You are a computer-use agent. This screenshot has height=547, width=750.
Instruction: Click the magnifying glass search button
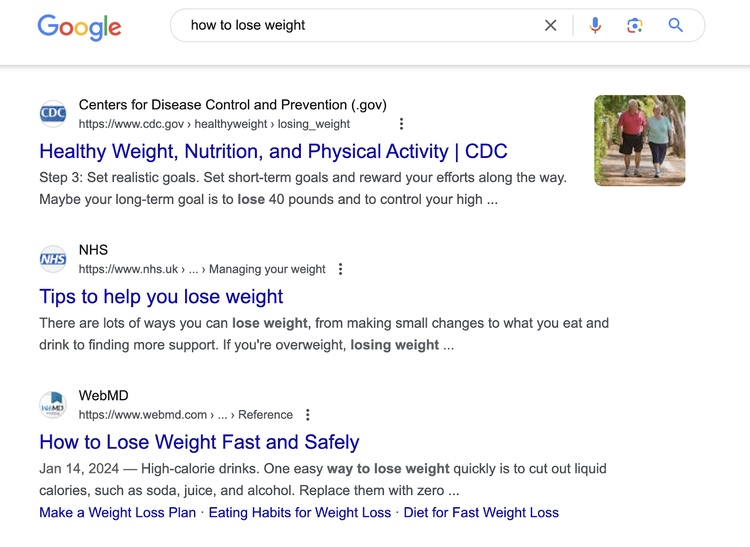675,25
